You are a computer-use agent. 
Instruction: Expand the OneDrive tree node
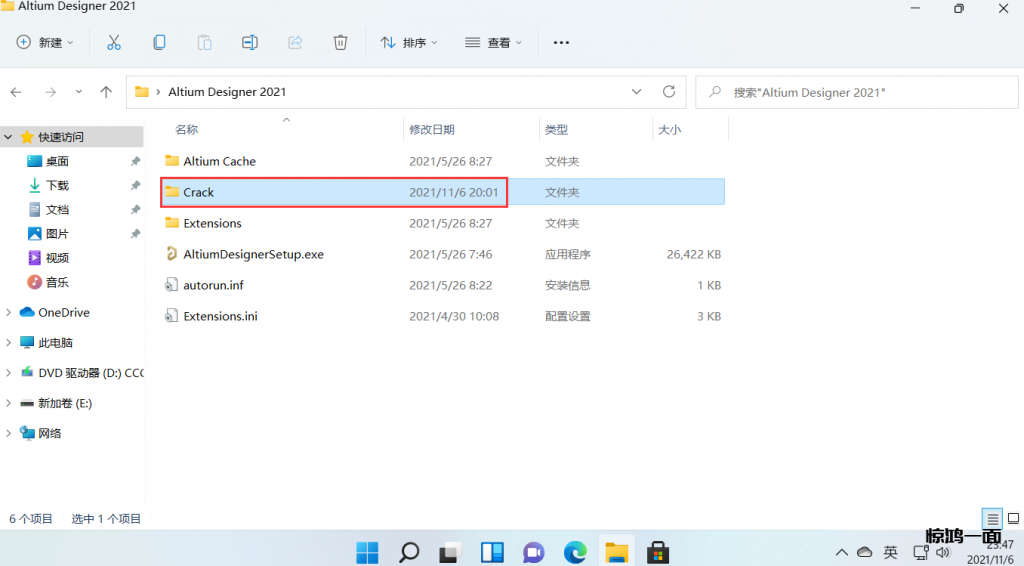pos(9,313)
